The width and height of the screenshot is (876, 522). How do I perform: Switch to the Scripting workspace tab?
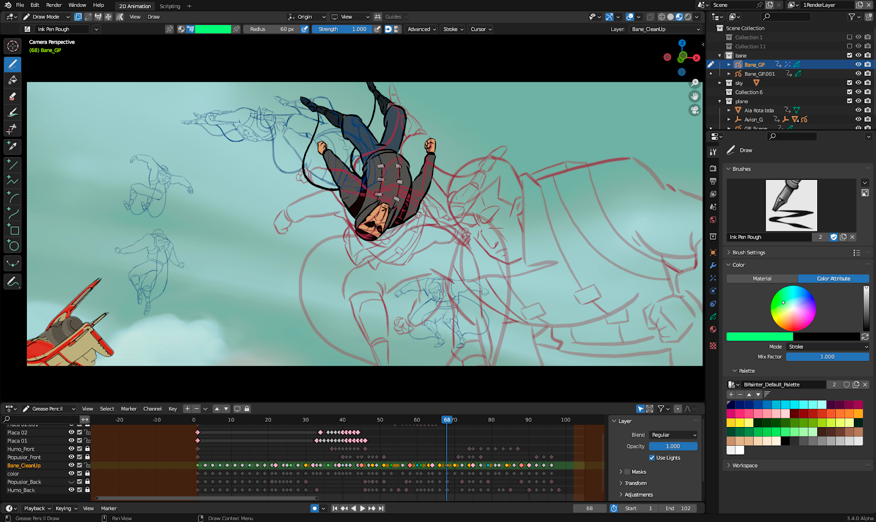[170, 6]
